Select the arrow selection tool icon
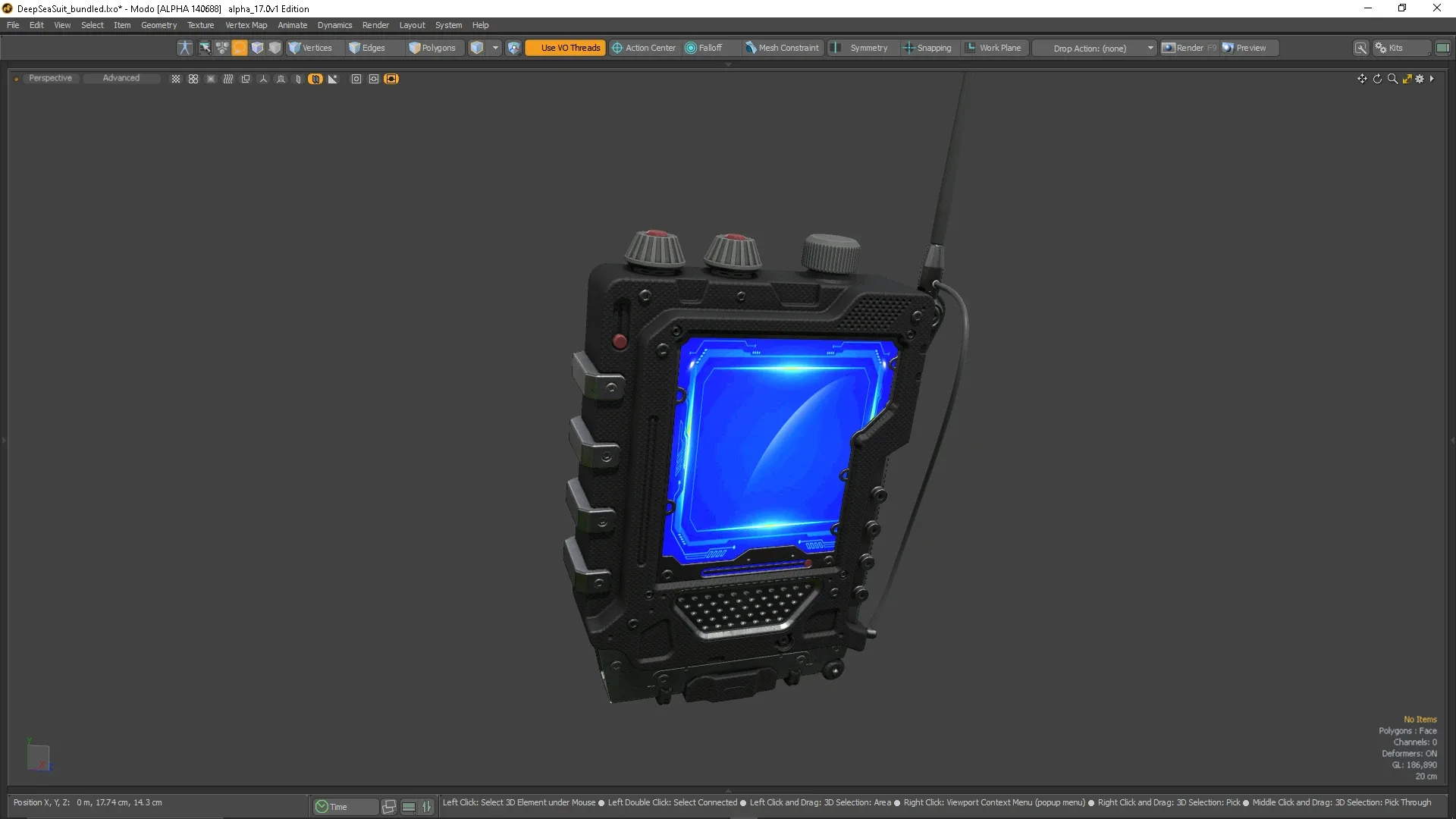The image size is (1456, 819). pos(205,48)
